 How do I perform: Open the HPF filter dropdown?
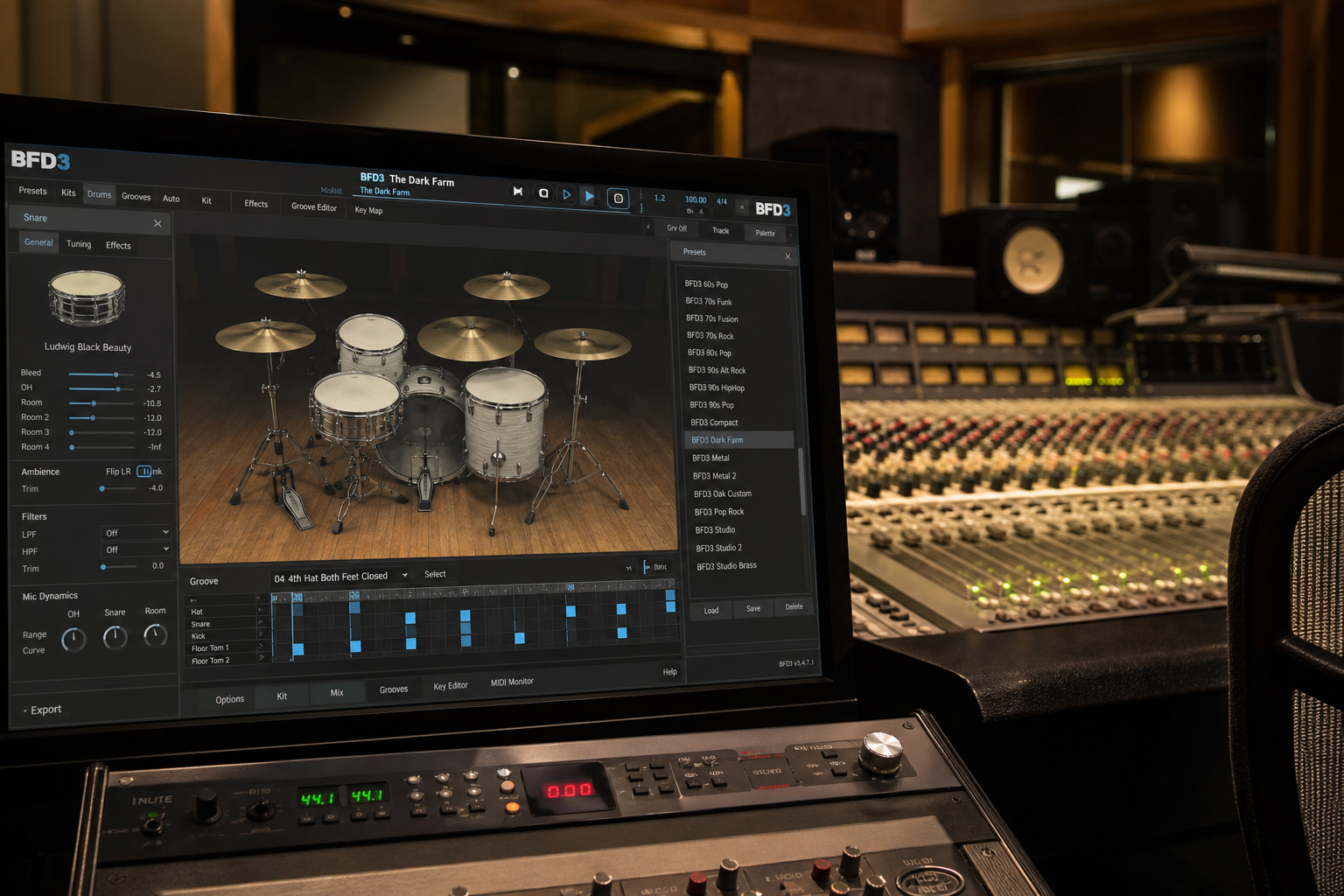click(x=136, y=549)
